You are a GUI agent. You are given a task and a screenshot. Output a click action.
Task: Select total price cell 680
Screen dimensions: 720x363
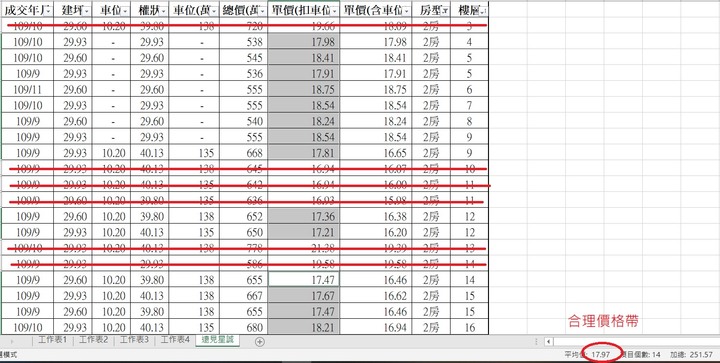(x=243, y=328)
